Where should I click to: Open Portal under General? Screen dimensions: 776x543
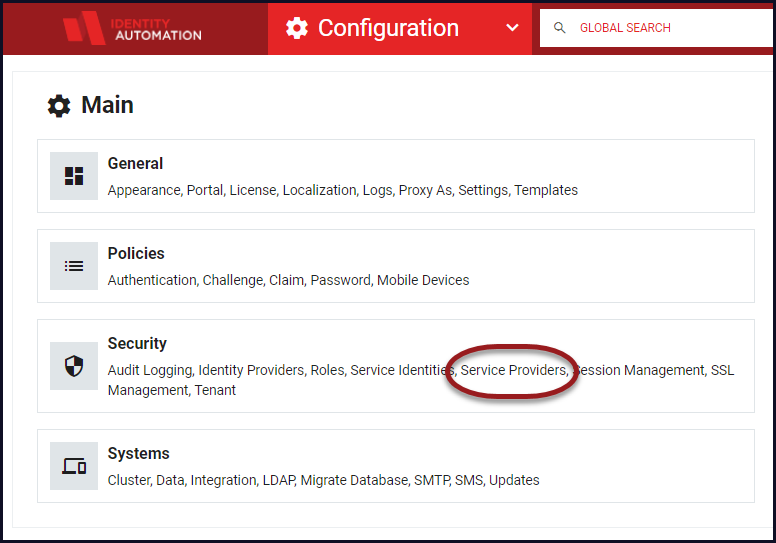click(x=204, y=190)
